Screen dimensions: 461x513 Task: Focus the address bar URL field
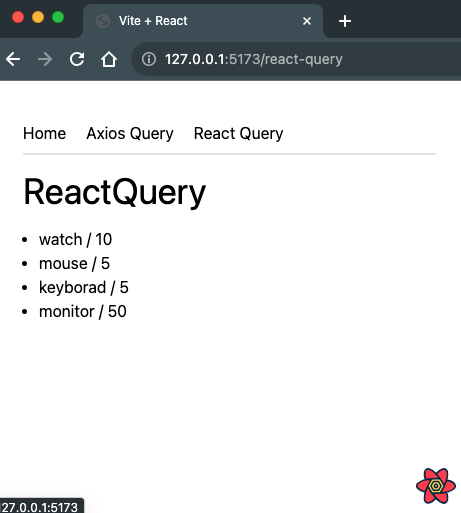pos(296,59)
